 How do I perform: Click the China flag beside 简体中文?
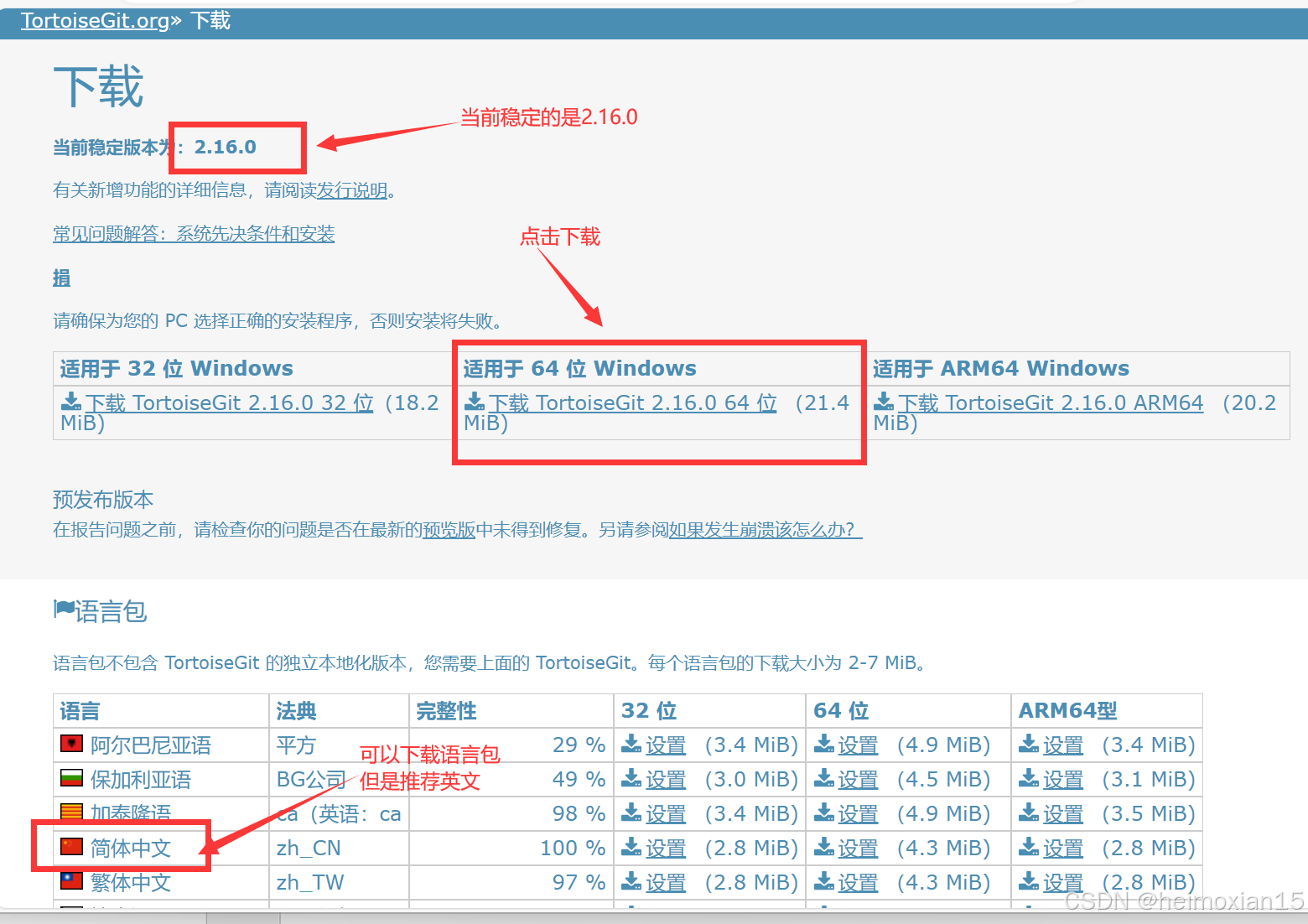[x=71, y=846]
